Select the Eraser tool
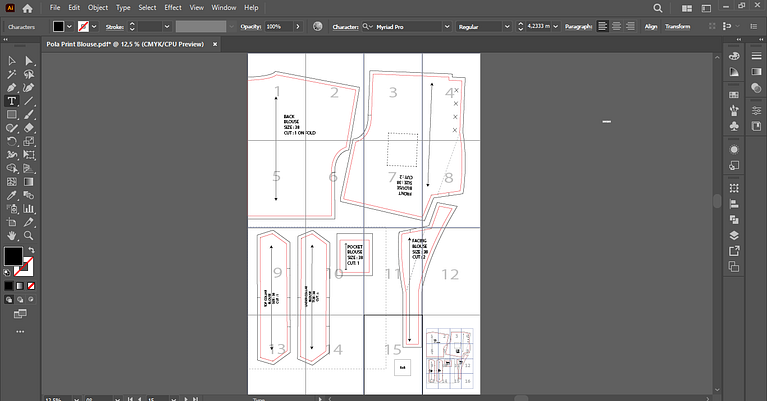 coord(28,128)
